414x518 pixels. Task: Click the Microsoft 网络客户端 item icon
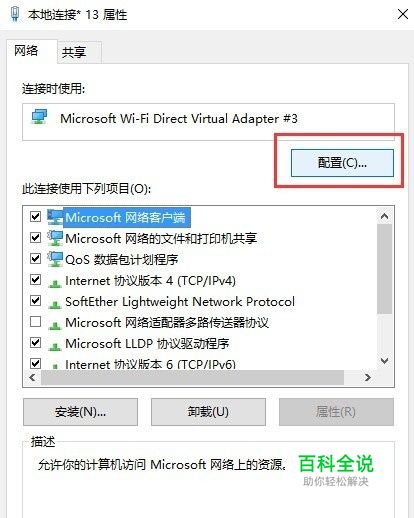coord(55,217)
